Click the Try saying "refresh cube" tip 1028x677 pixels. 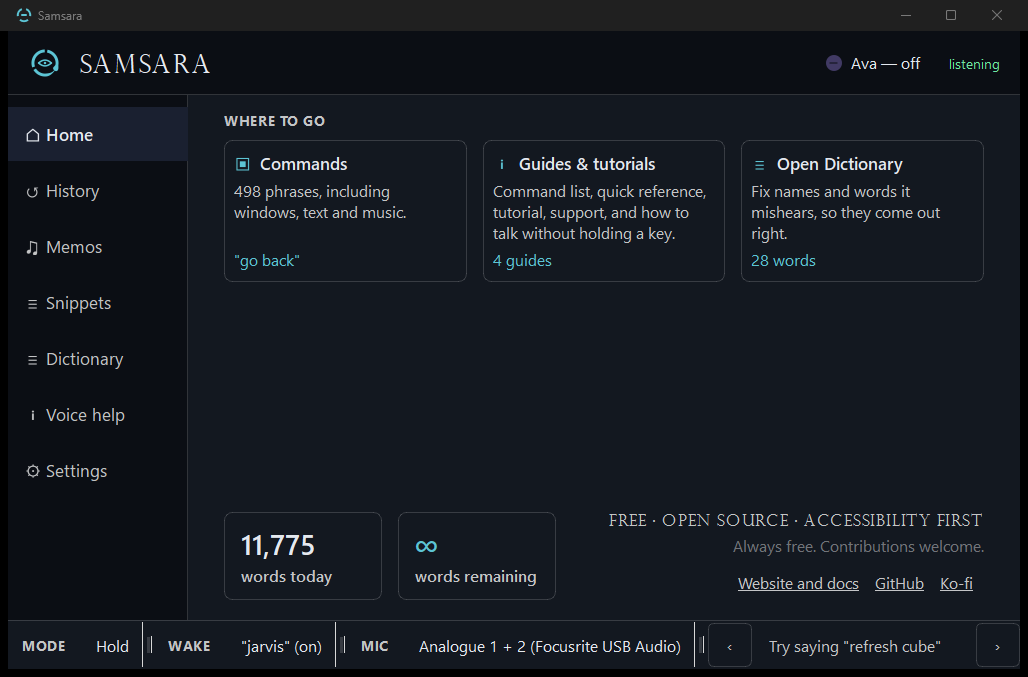pyautogui.click(x=854, y=646)
